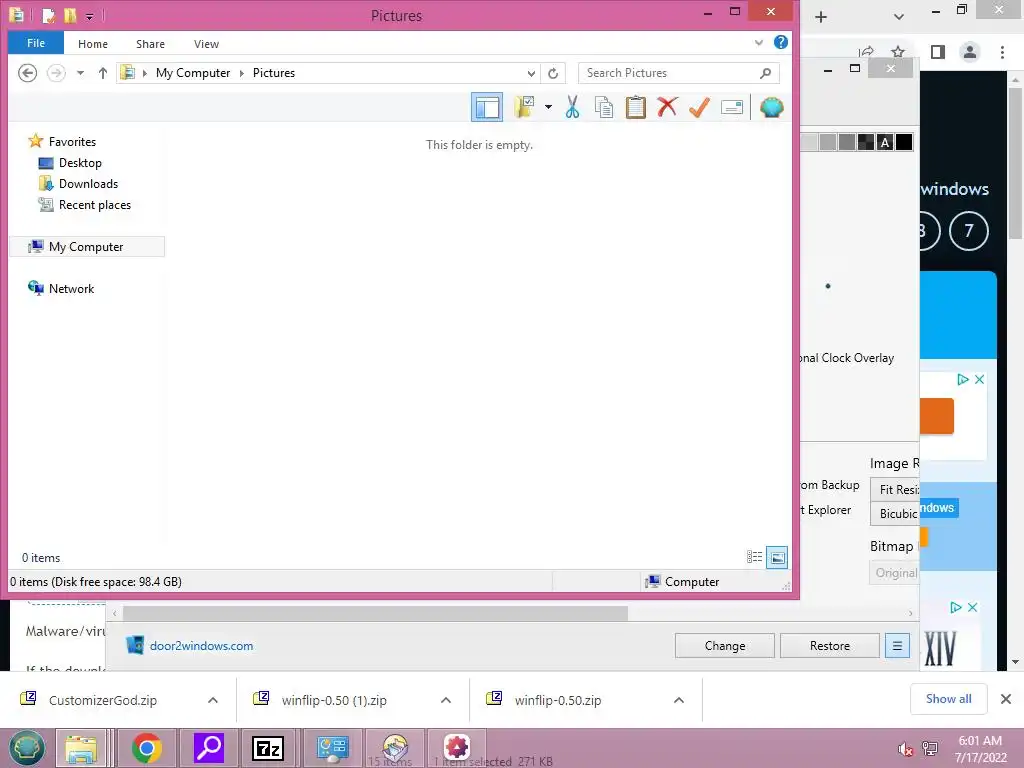
Task: Select the black color swatch
Action: tap(904, 142)
